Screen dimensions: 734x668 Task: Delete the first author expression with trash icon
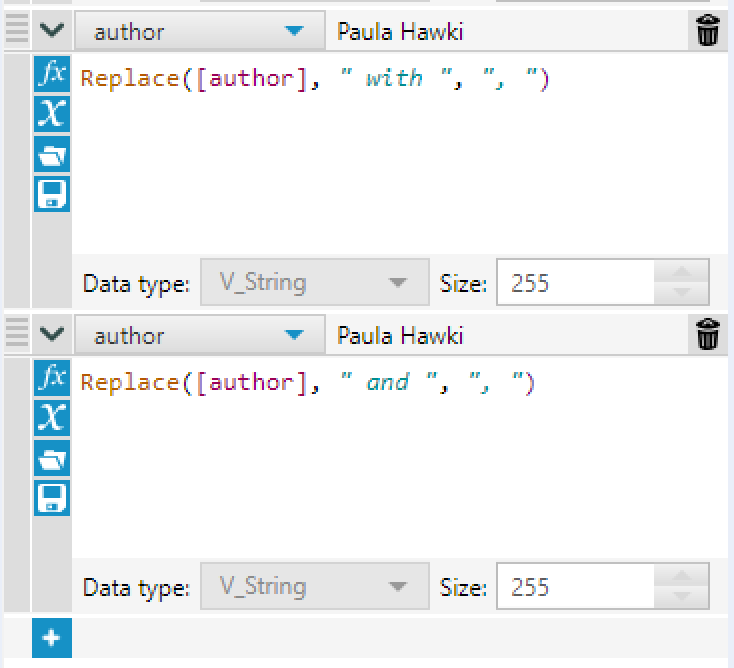pos(708,32)
